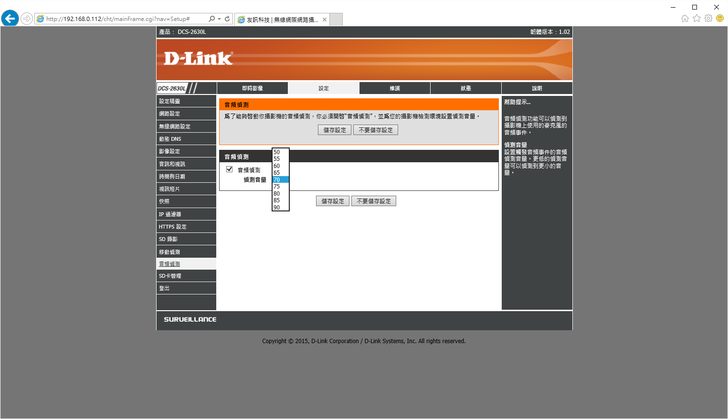
Task: Choose 90 in the volume dropdown list
Action: point(280,208)
